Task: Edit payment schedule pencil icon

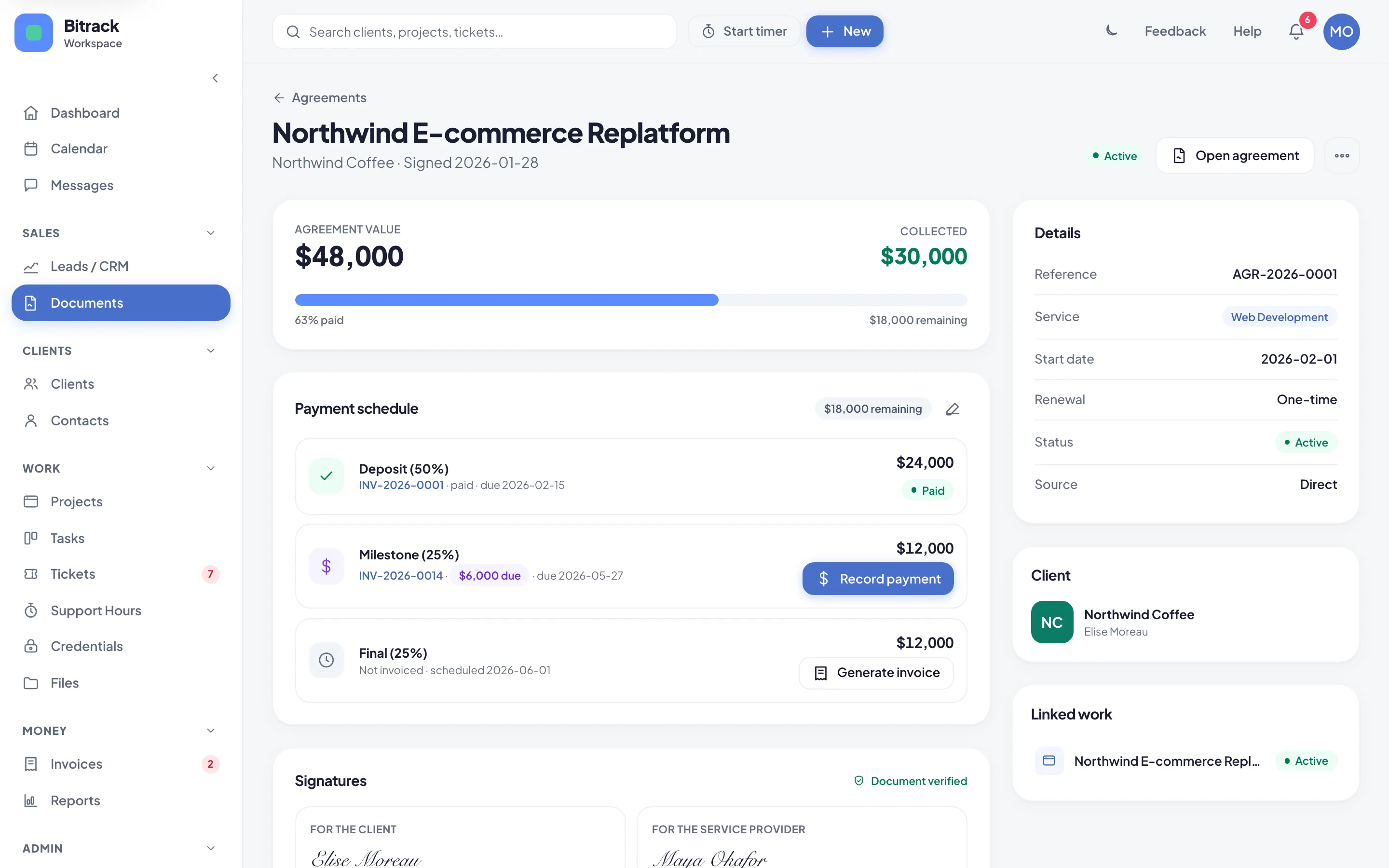Action: tap(952, 409)
